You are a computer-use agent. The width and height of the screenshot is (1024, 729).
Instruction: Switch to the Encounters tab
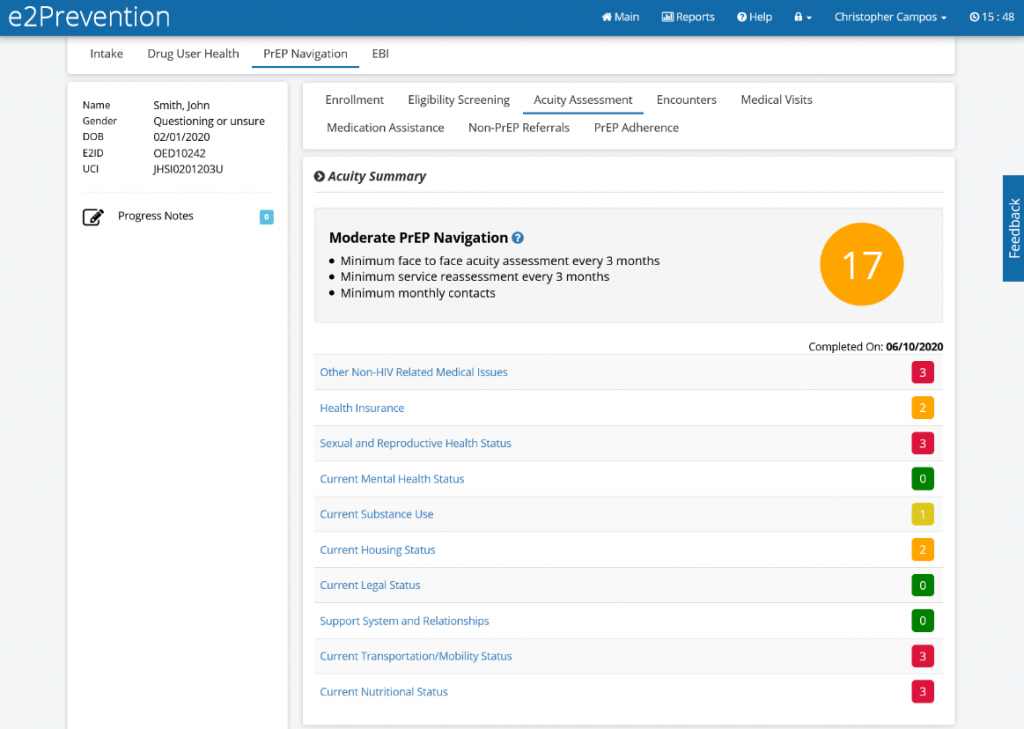[x=686, y=100]
